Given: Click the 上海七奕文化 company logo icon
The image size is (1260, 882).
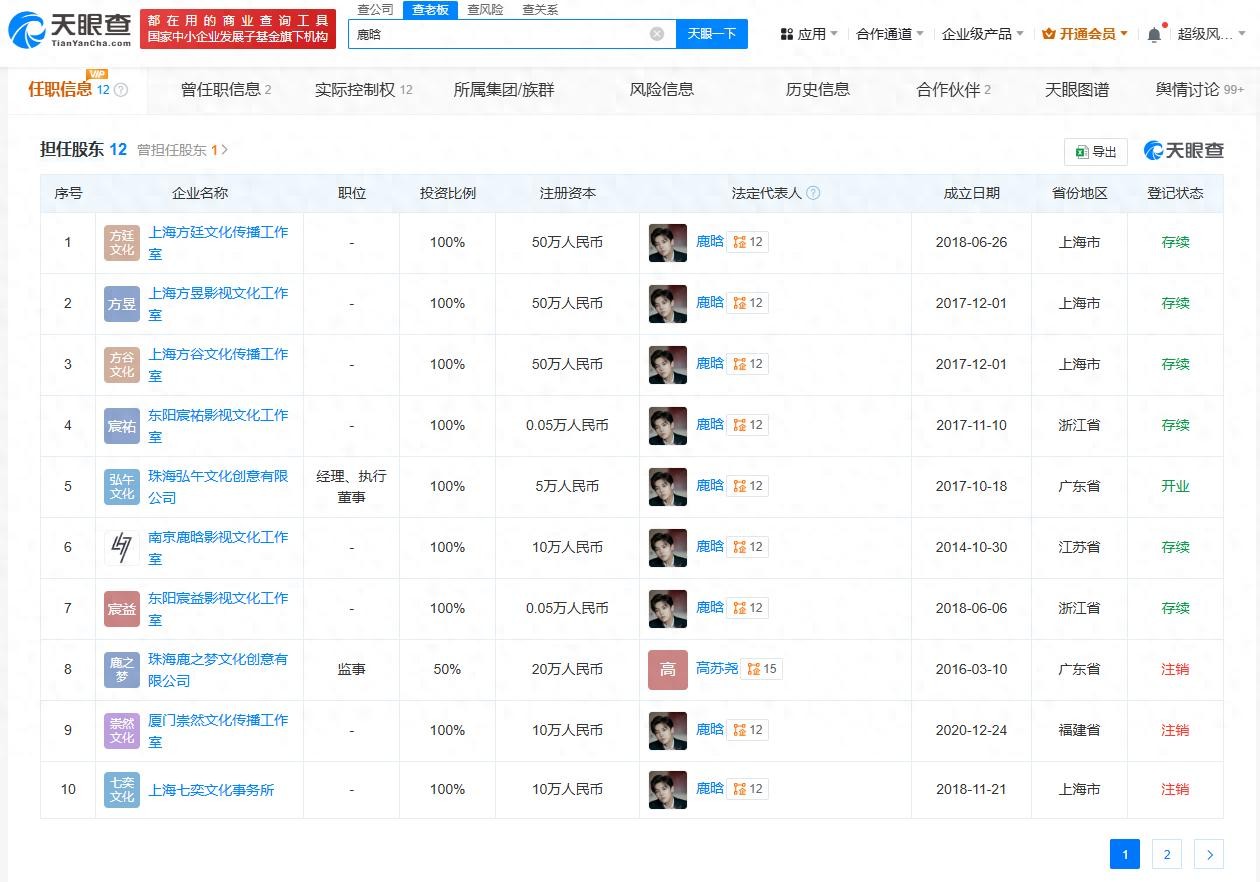Looking at the screenshot, I should click(122, 790).
